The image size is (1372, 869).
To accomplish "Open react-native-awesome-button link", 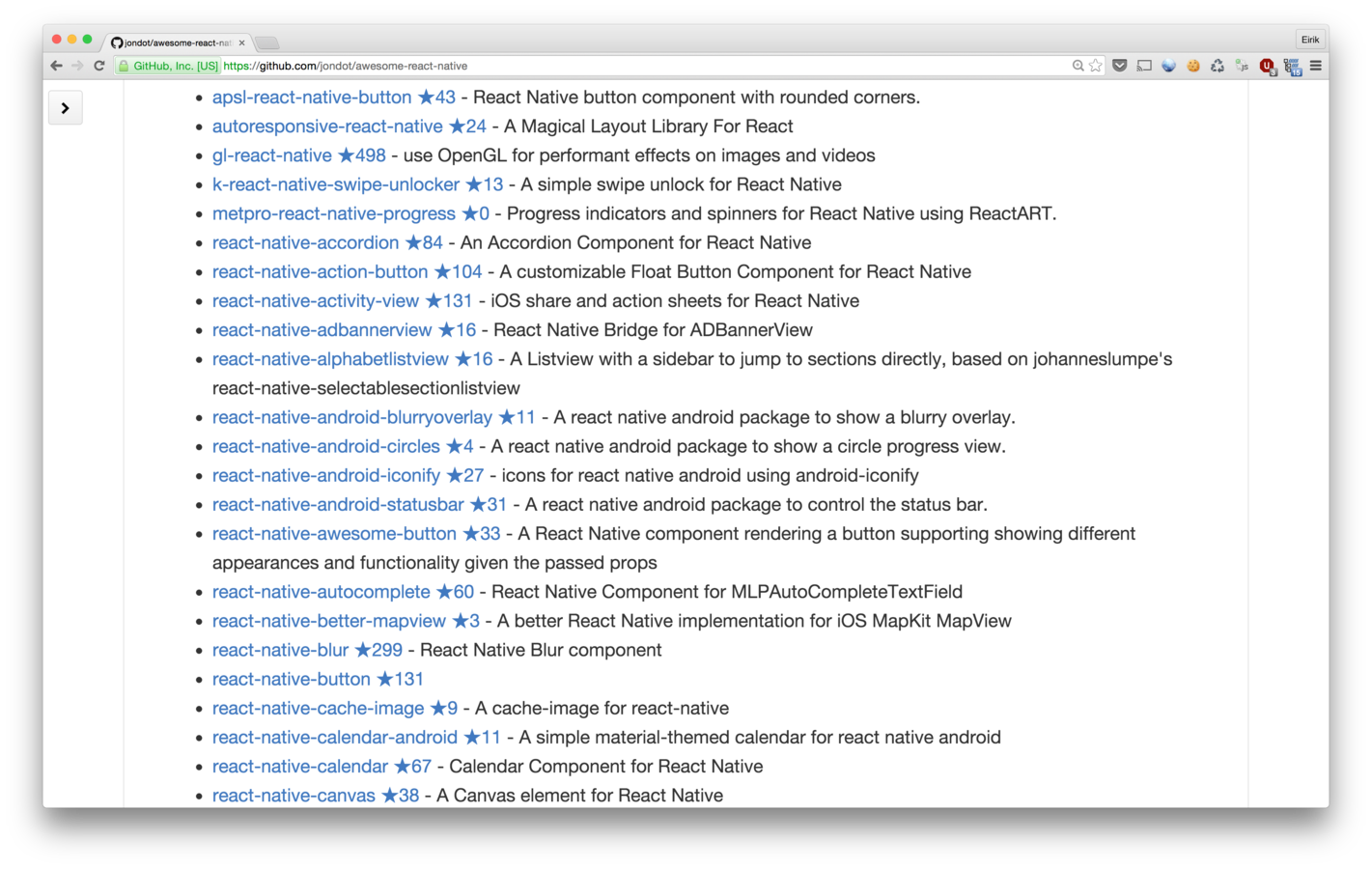I will (356, 533).
